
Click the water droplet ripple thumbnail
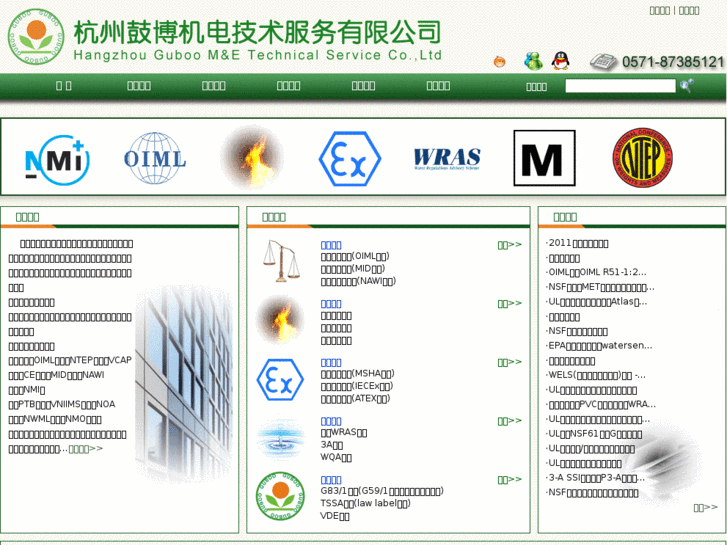coord(280,438)
